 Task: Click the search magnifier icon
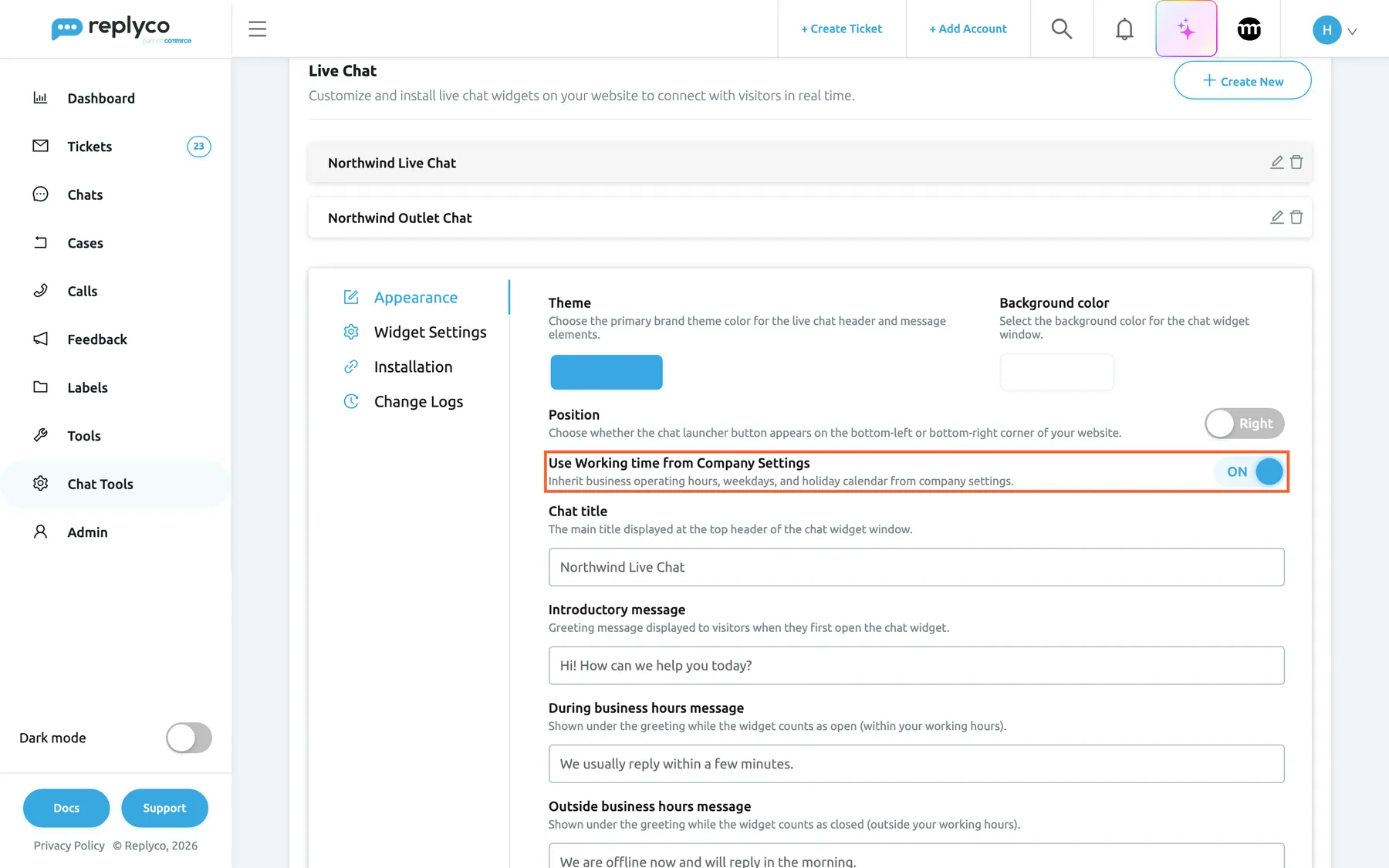tap(1062, 29)
